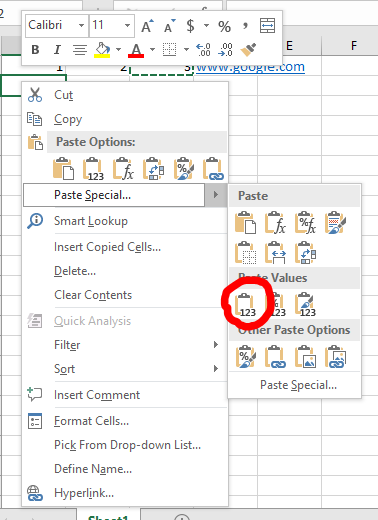Select Define Name...
378x520 pixels.
tap(93, 469)
